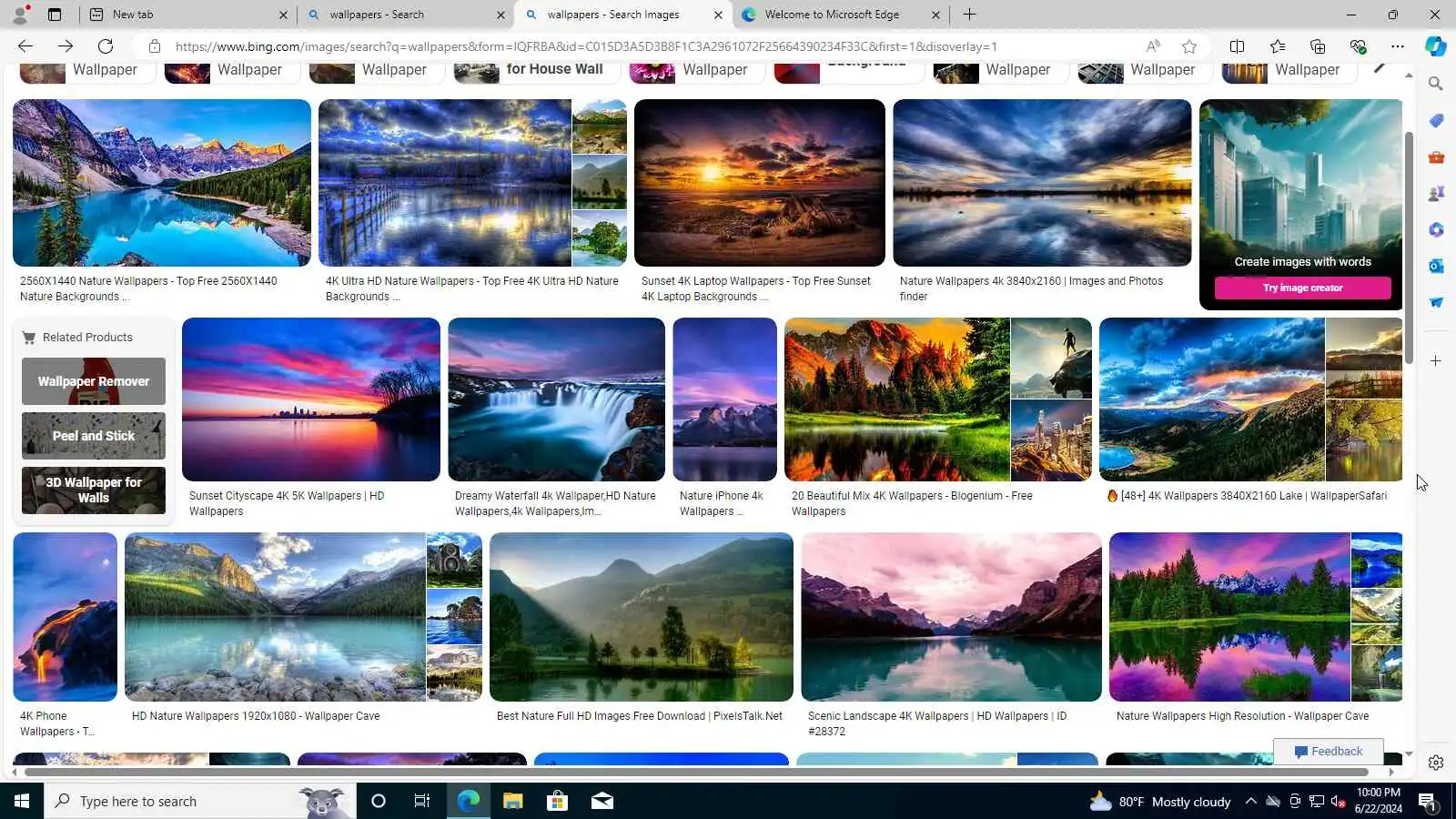Switch to Welcome to Microsoft Edge tab
This screenshot has height=819, width=1456.
click(839, 15)
